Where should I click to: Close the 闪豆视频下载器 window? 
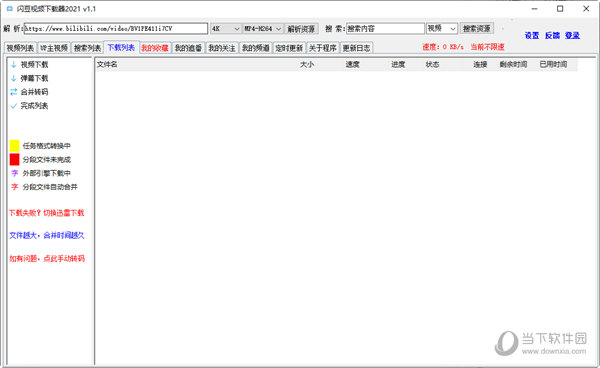pos(586,8)
